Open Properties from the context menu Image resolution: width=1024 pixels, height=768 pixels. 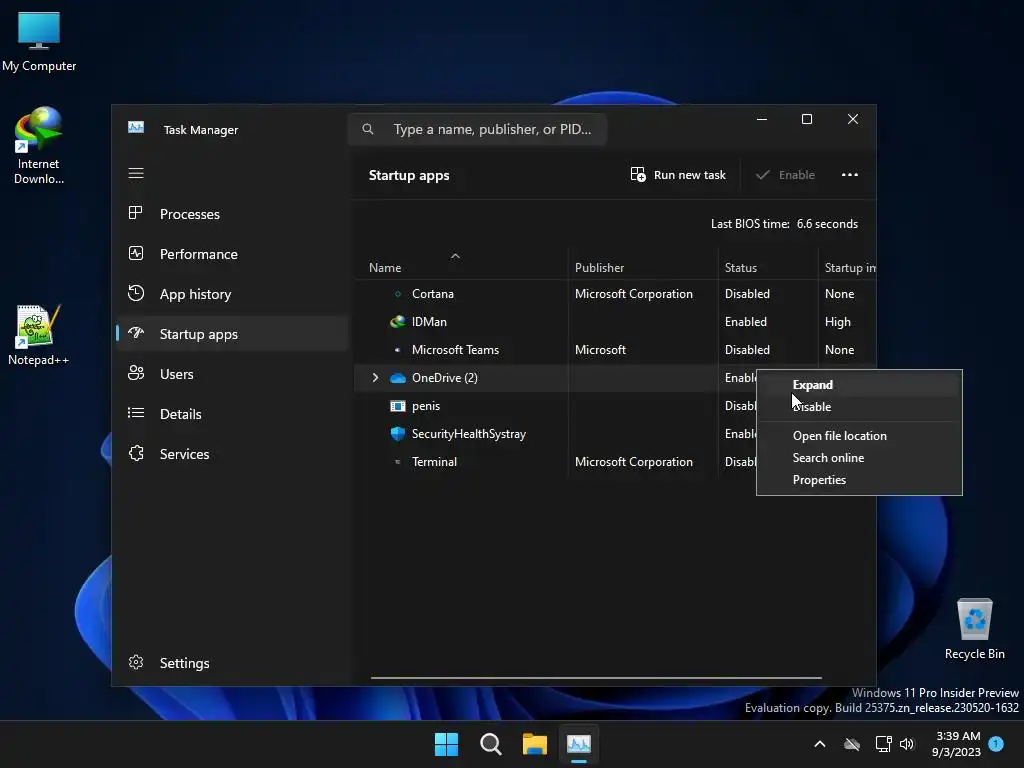click(x=859, y=480)
